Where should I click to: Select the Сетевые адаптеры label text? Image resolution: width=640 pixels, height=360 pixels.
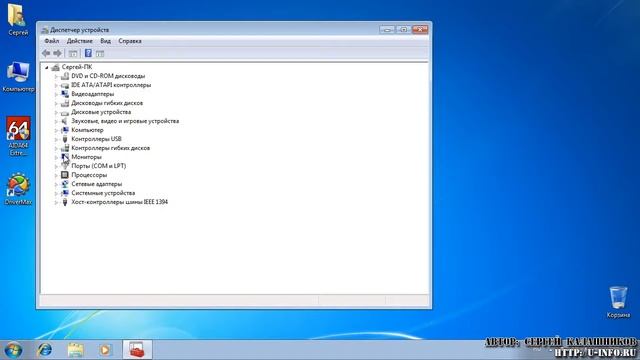point(96,184)
